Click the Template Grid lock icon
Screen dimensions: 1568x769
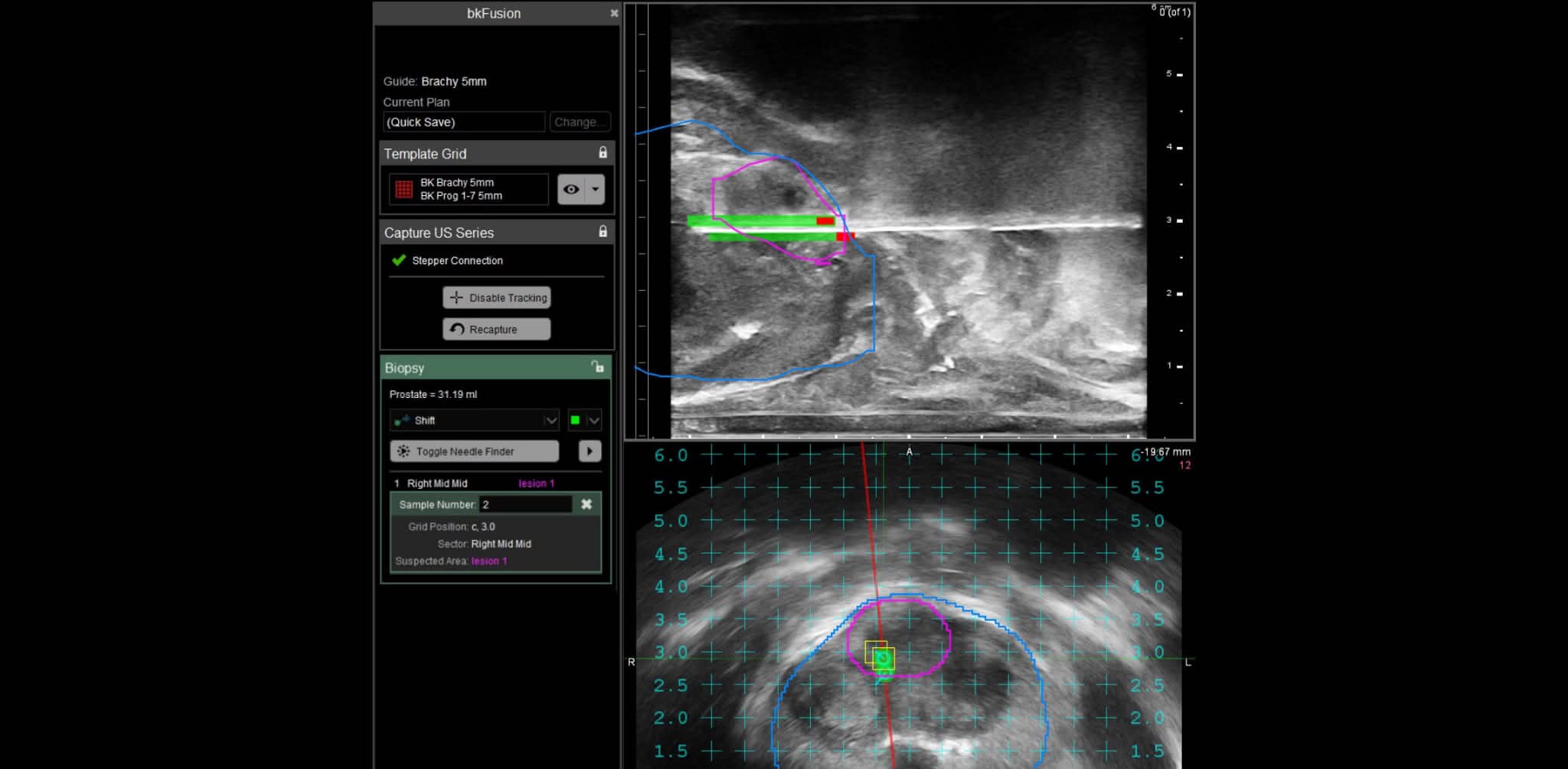[x=603, y=153]
